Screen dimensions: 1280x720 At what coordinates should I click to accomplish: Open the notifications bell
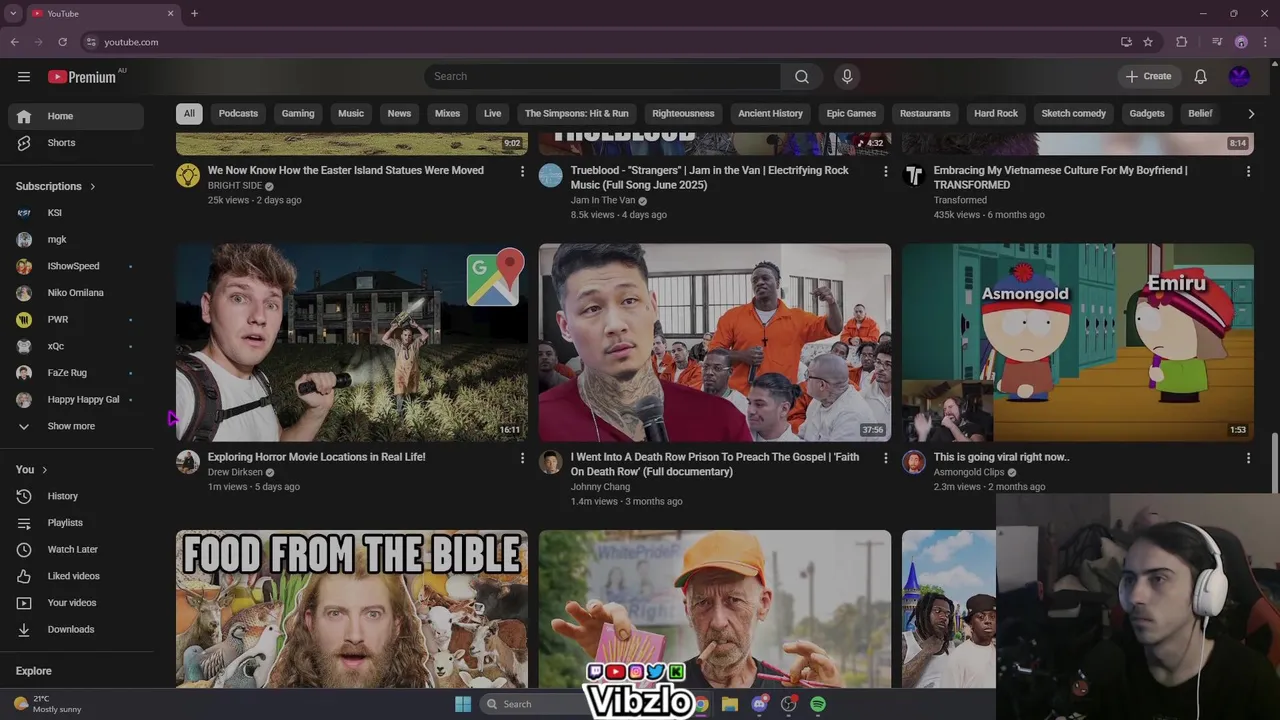(x=1201, y=77)
